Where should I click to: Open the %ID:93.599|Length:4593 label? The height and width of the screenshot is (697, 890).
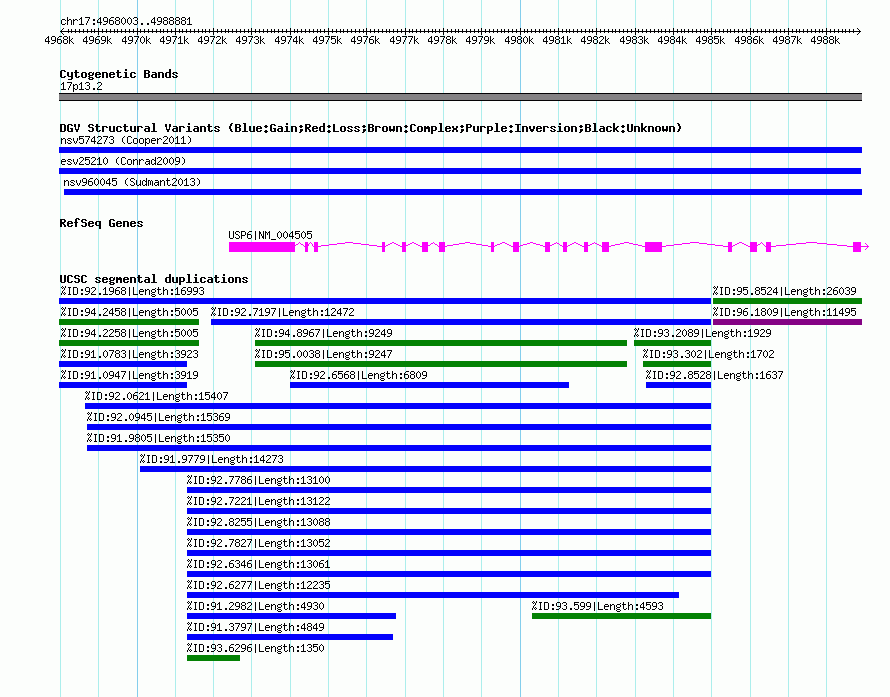598,606
